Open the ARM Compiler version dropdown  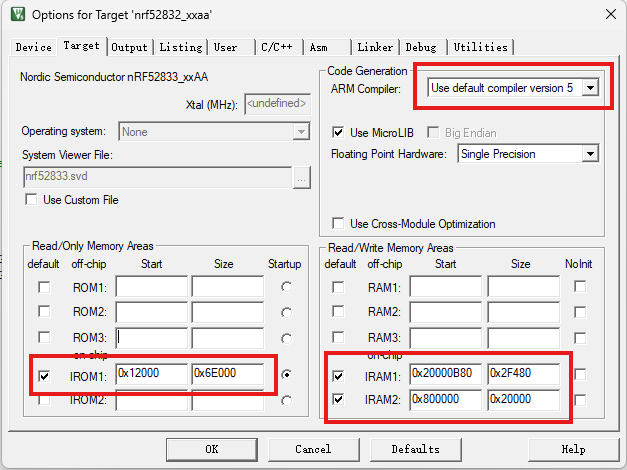[x=590, y=88]
